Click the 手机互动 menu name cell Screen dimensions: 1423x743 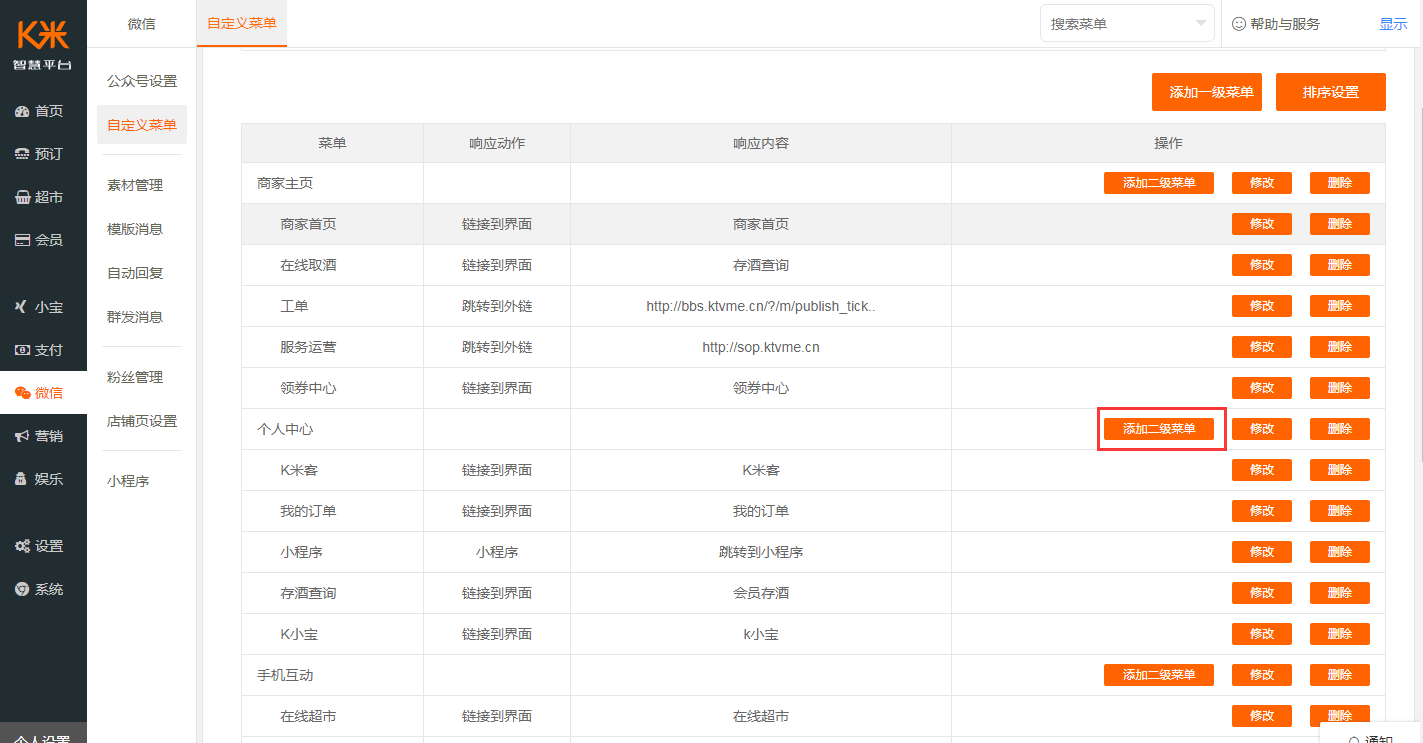(332, 675)
